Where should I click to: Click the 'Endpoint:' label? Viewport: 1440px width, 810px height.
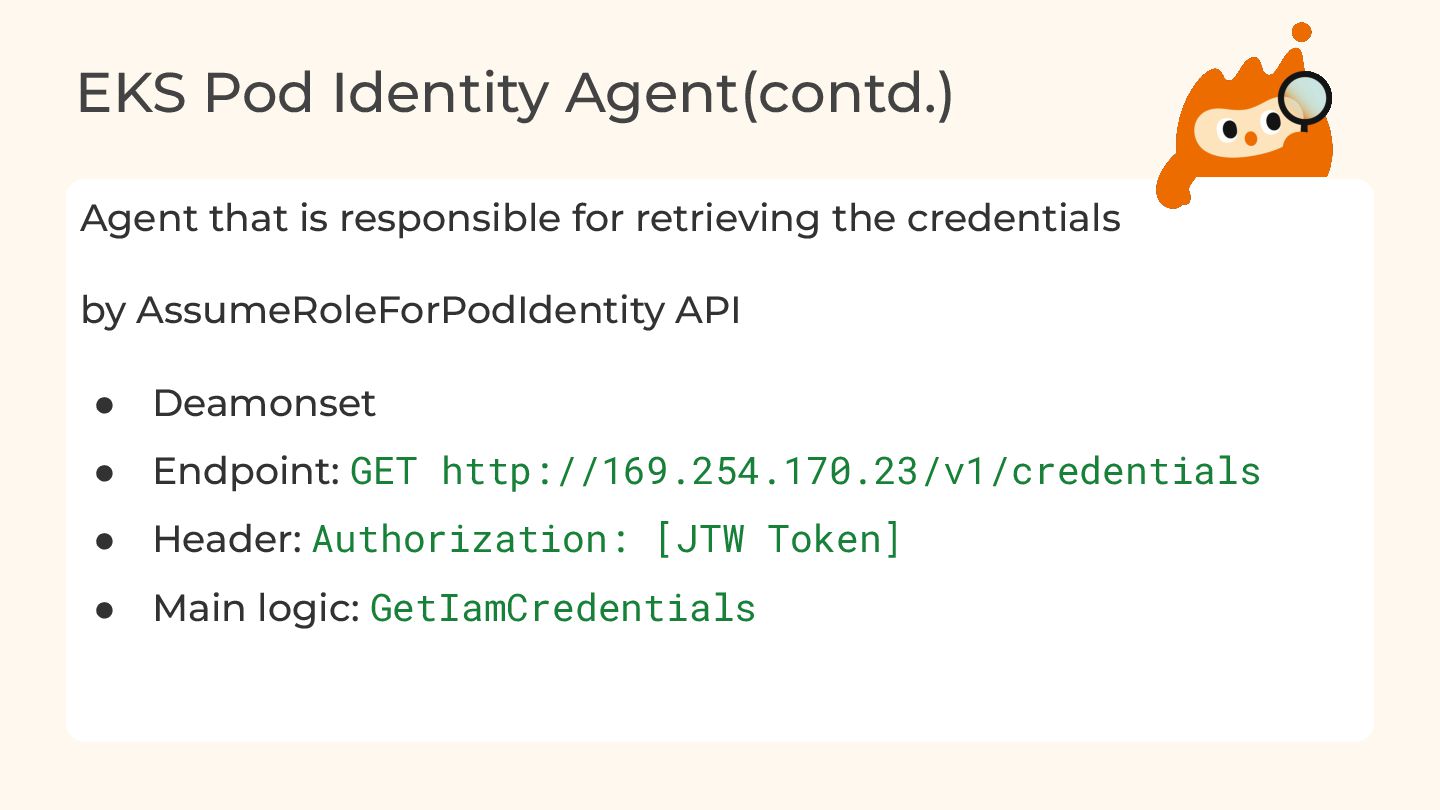click(247, 471)
